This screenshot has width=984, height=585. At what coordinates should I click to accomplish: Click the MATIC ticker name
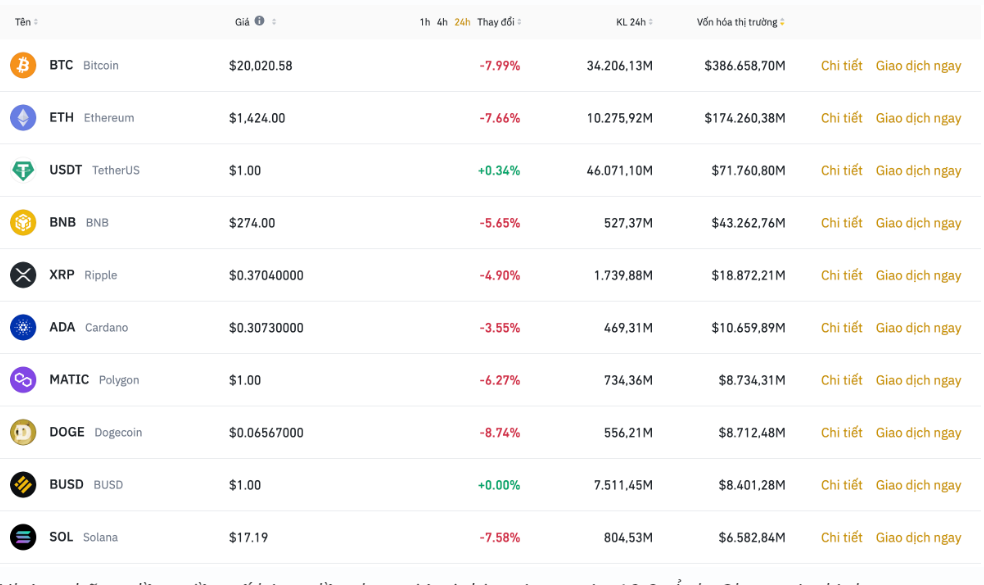click(x=69, y=380)
